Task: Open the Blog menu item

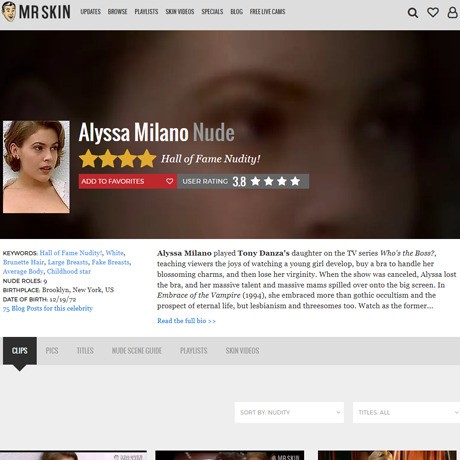Action: coord(236,12)
